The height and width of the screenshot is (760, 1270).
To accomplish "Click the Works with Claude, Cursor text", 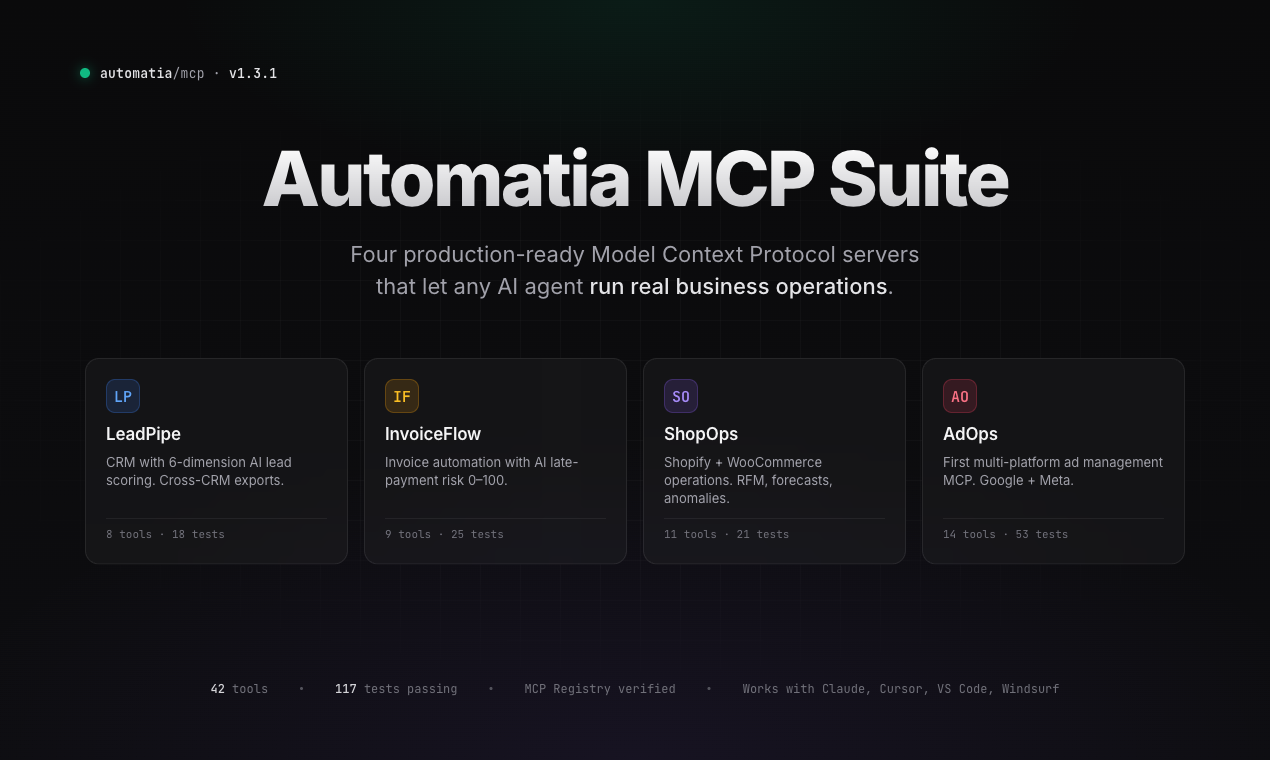I will coord(900,688).
